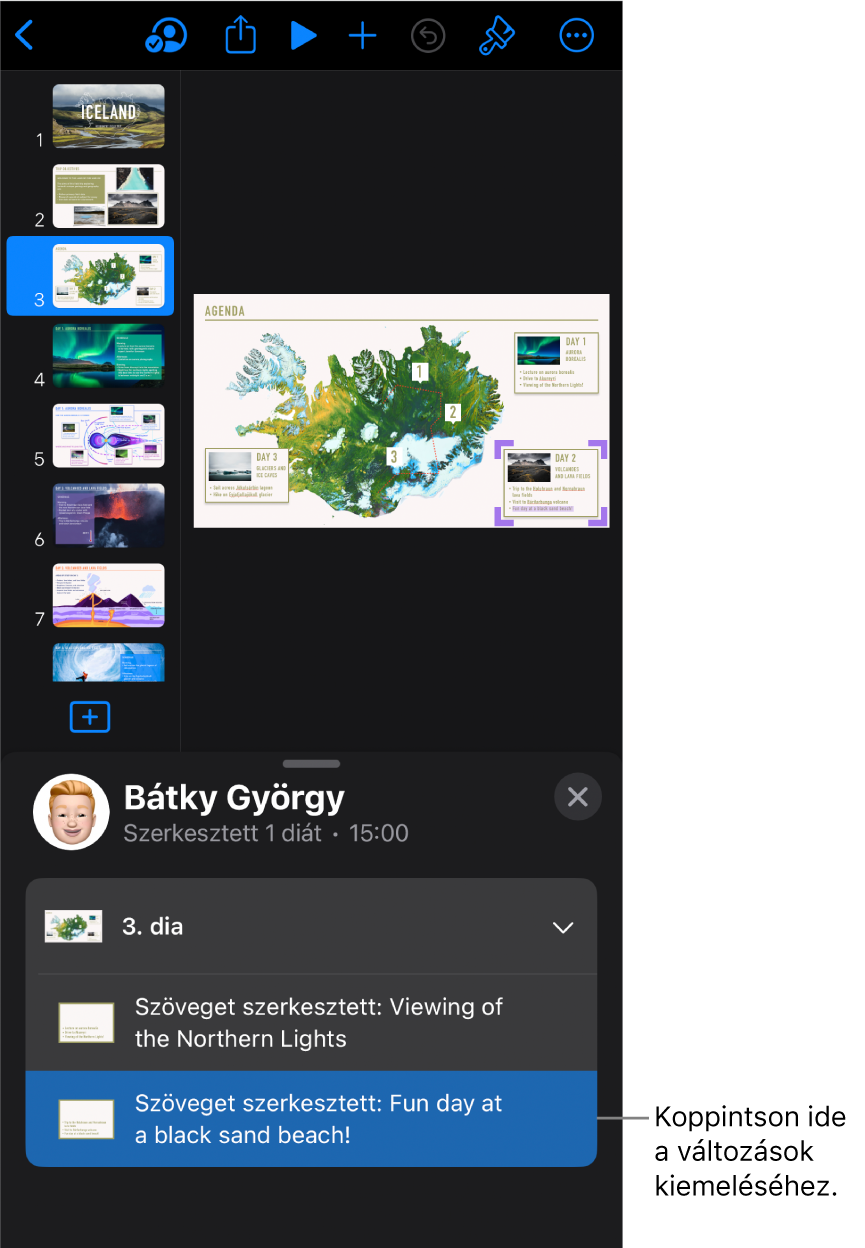
Task: Tap the share icon
Action: (240, 36)
